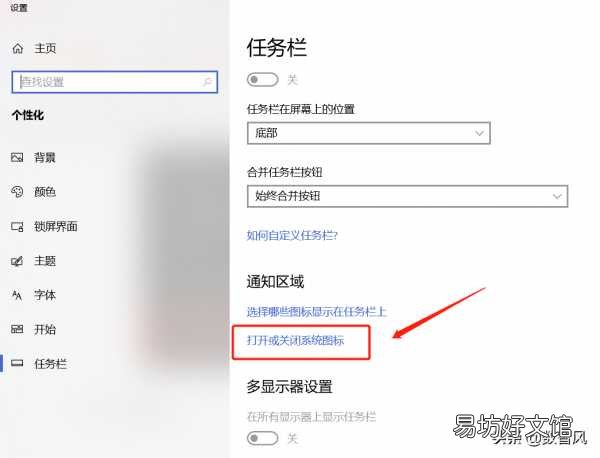
Task: Click the 锁屏界面 lock screen icon
Action: tap(17, 227)
